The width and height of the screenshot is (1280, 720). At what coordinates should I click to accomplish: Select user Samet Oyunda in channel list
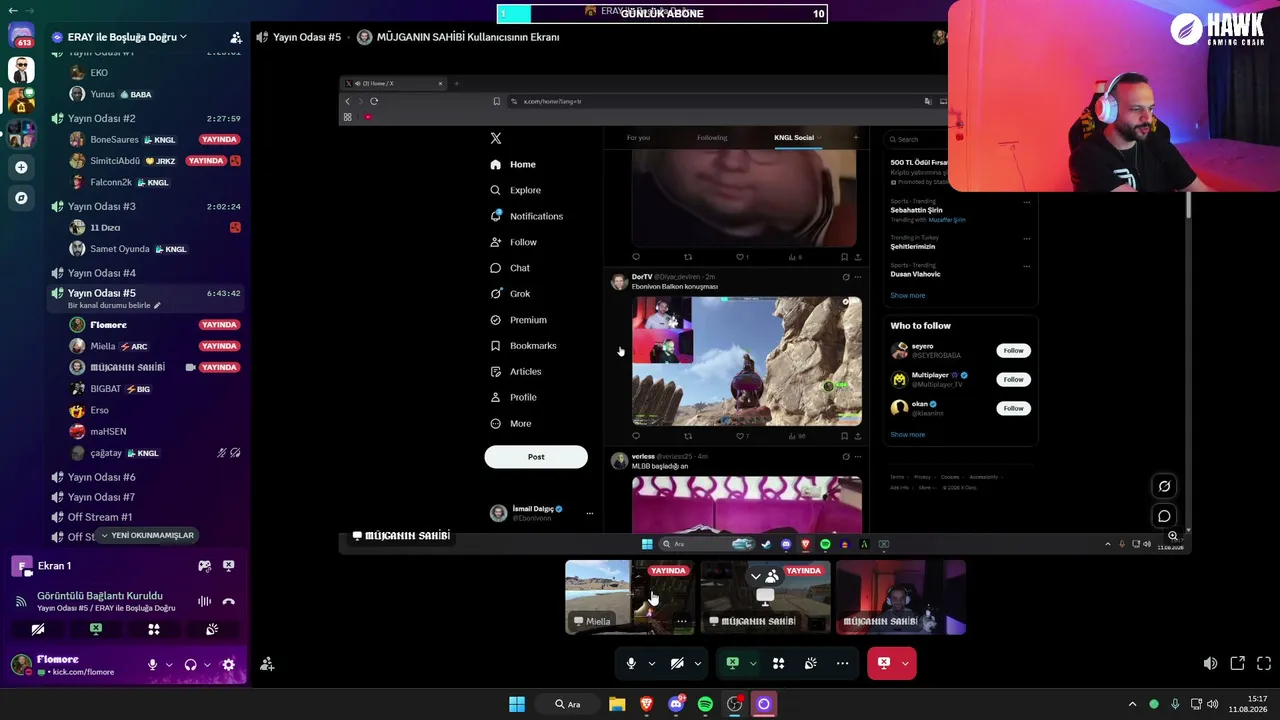tap(155, 249)
